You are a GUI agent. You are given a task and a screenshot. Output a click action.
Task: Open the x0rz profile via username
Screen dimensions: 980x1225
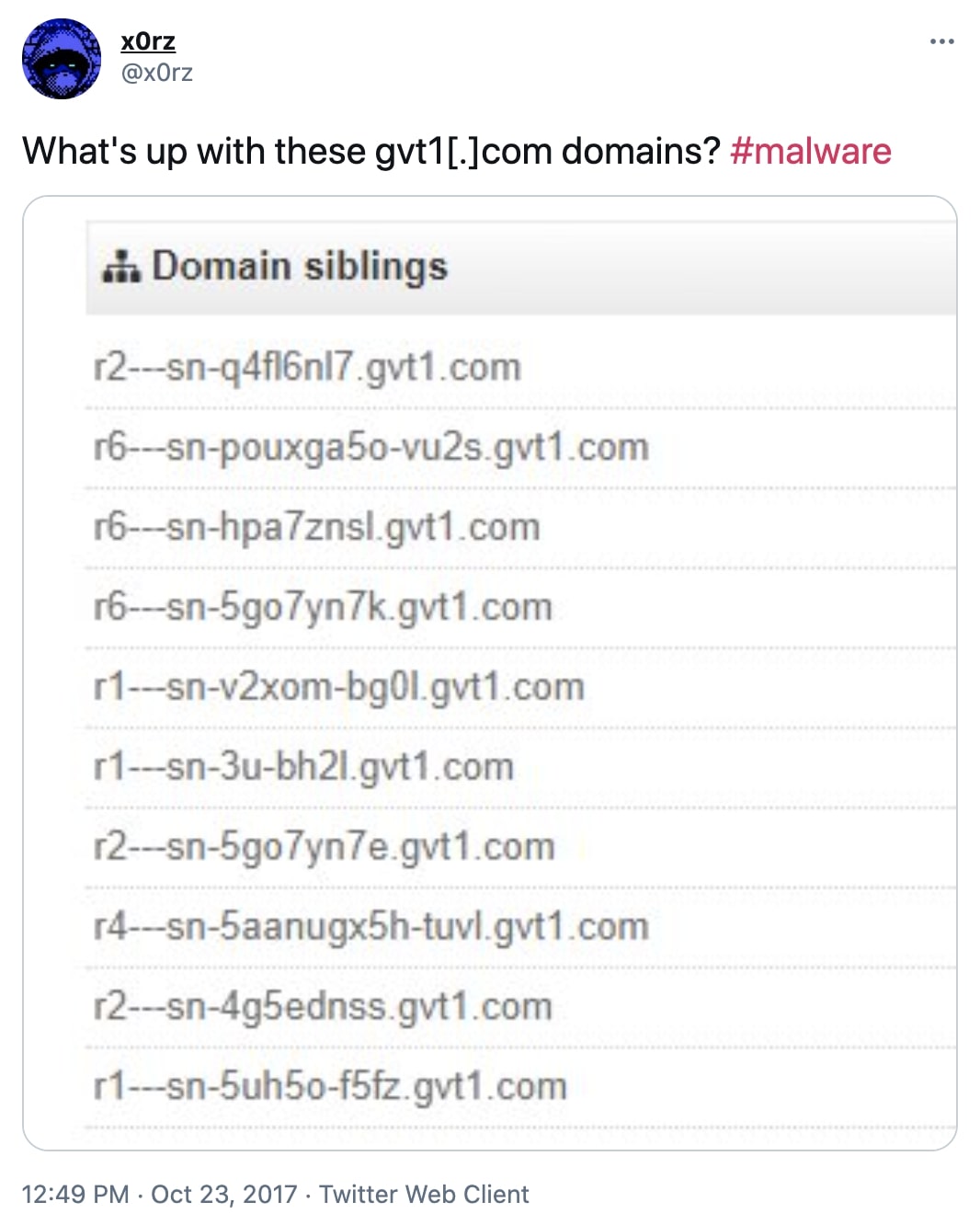[147, 40]
